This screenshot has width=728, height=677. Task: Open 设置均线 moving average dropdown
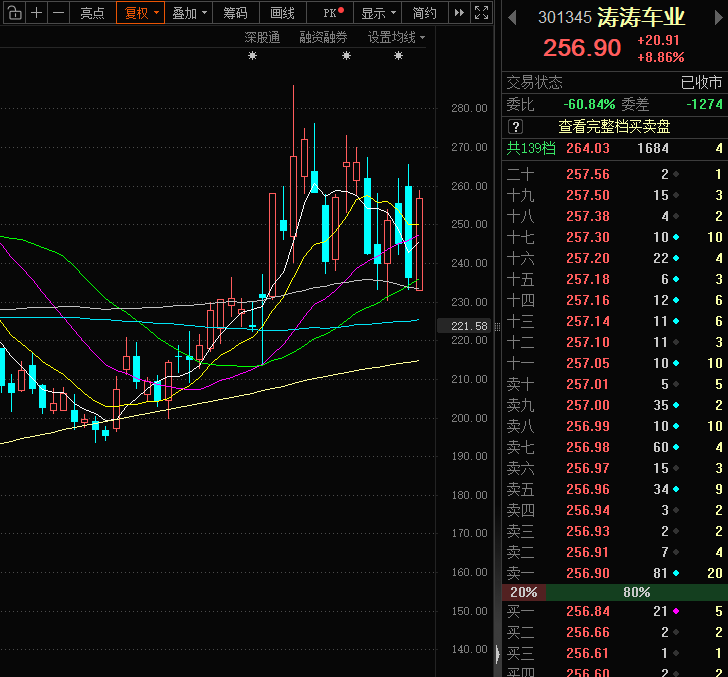[x=396, y=37]
